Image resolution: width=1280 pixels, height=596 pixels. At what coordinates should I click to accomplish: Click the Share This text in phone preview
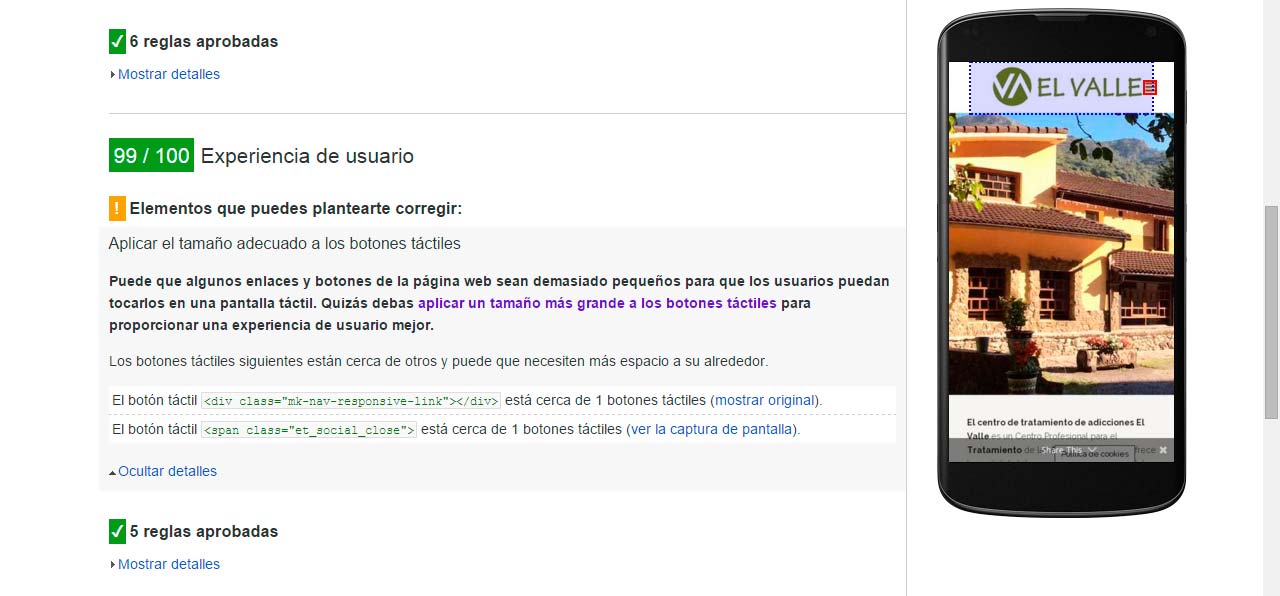(x=1061, y=451)
